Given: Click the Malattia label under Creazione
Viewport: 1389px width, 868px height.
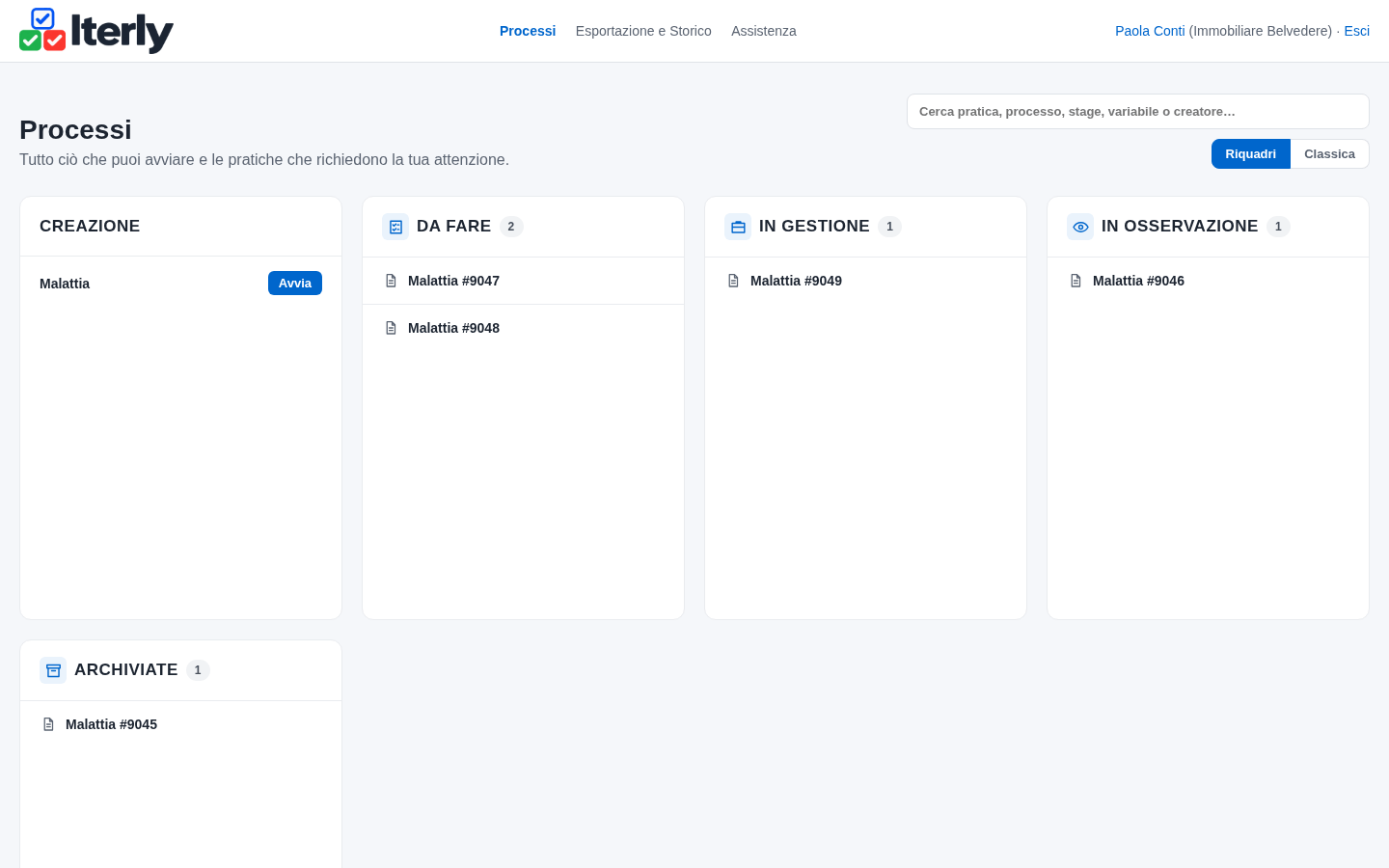Looking at the screenshot, I should [65, 284].
